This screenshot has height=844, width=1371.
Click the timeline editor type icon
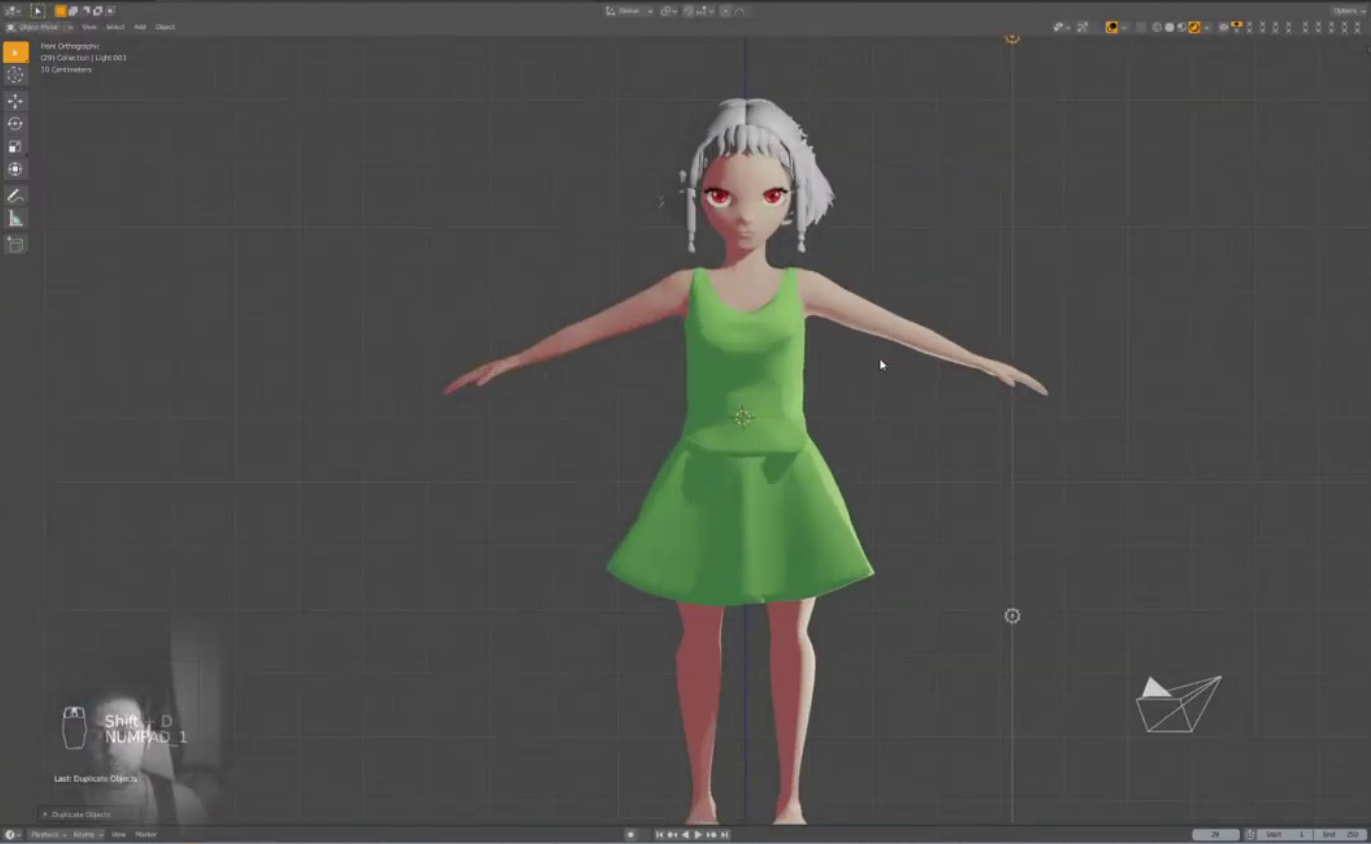(12, 834)
